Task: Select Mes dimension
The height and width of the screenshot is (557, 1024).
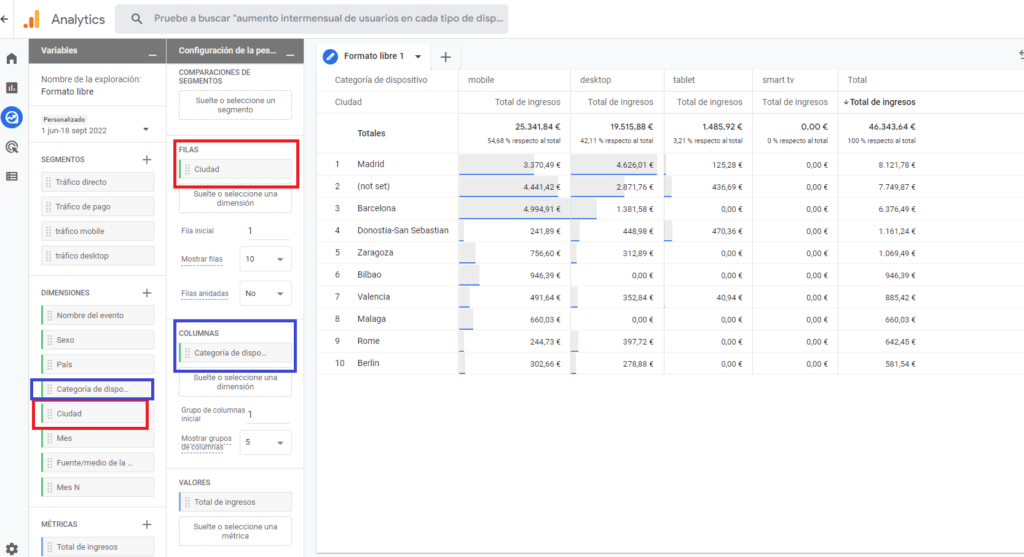Action: (x=97, y=438)
